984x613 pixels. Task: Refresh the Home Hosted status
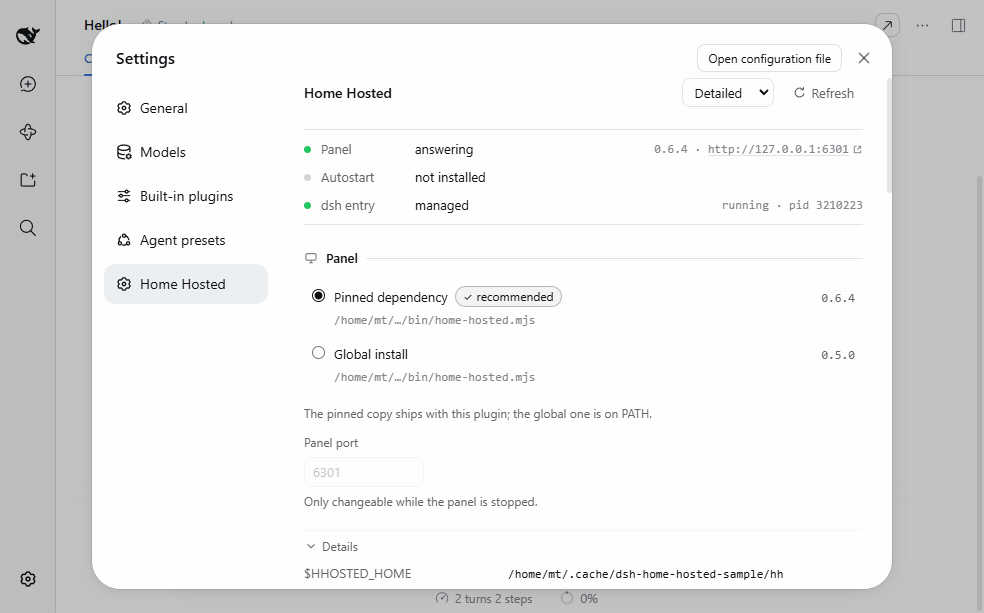click(x=824, y=93)
